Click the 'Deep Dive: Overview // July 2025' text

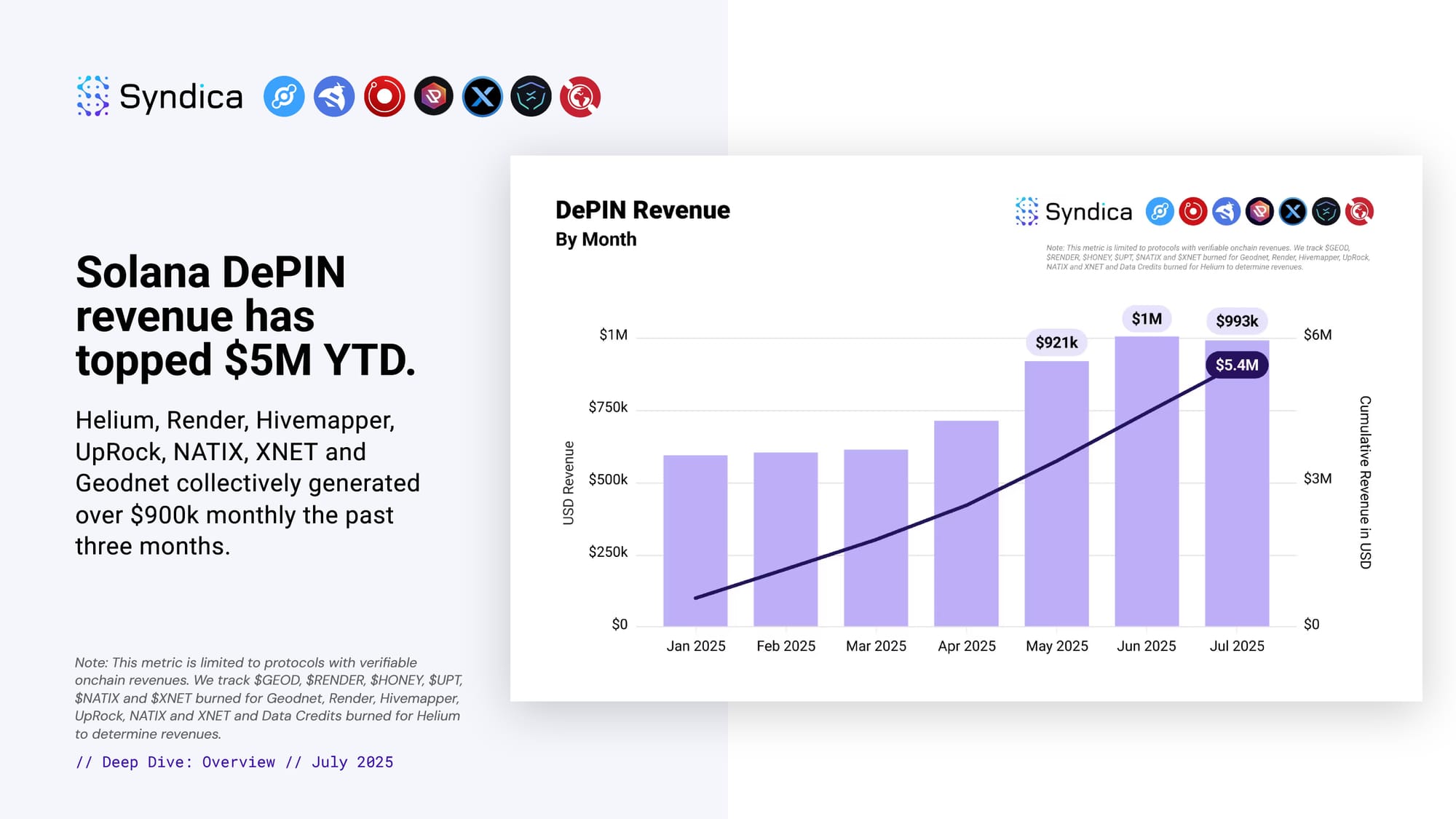pyautogui.click(x=234, y=762)
